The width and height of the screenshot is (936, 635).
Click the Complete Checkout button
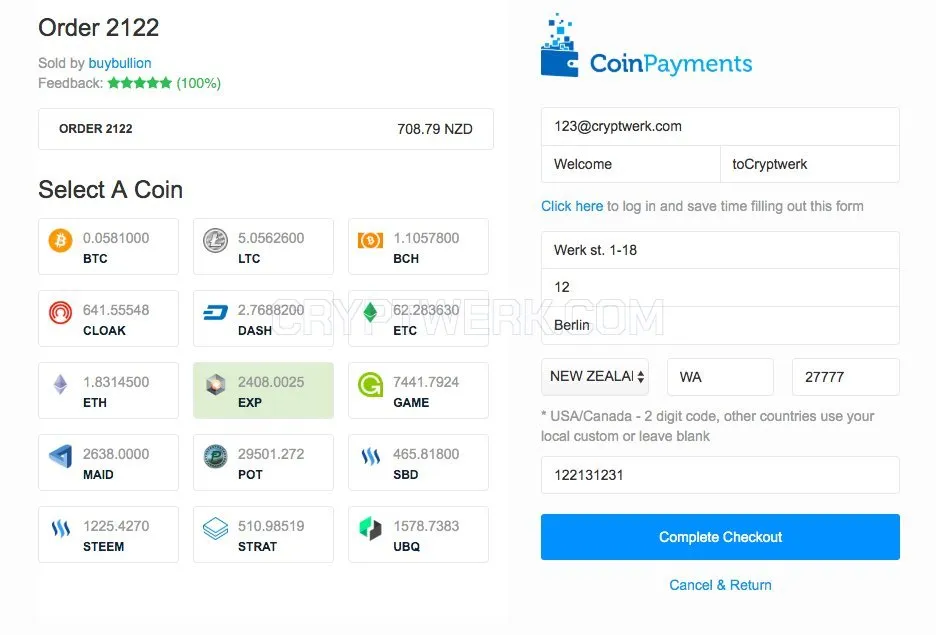(720, 537)
